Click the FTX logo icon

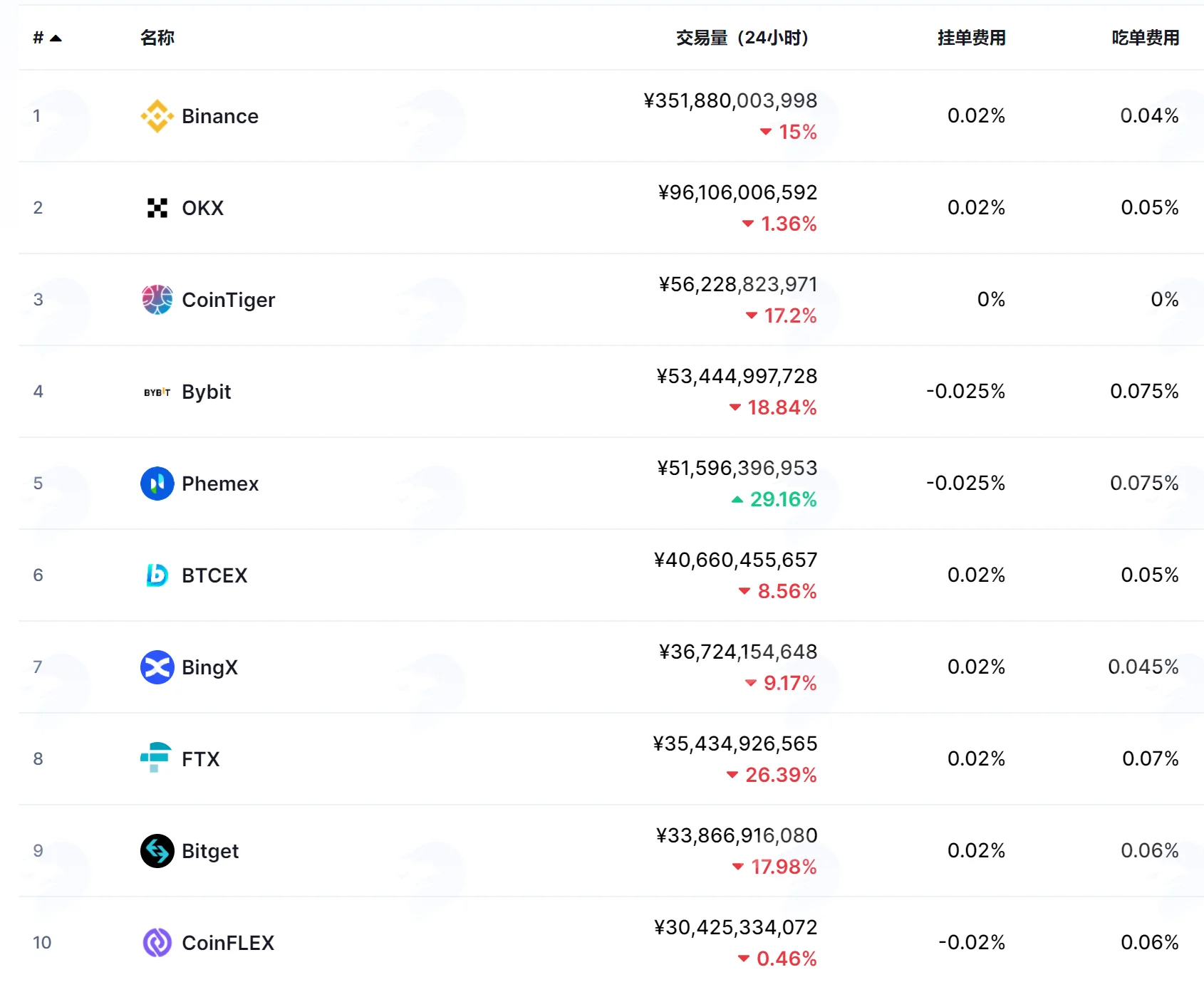(156, 758)
